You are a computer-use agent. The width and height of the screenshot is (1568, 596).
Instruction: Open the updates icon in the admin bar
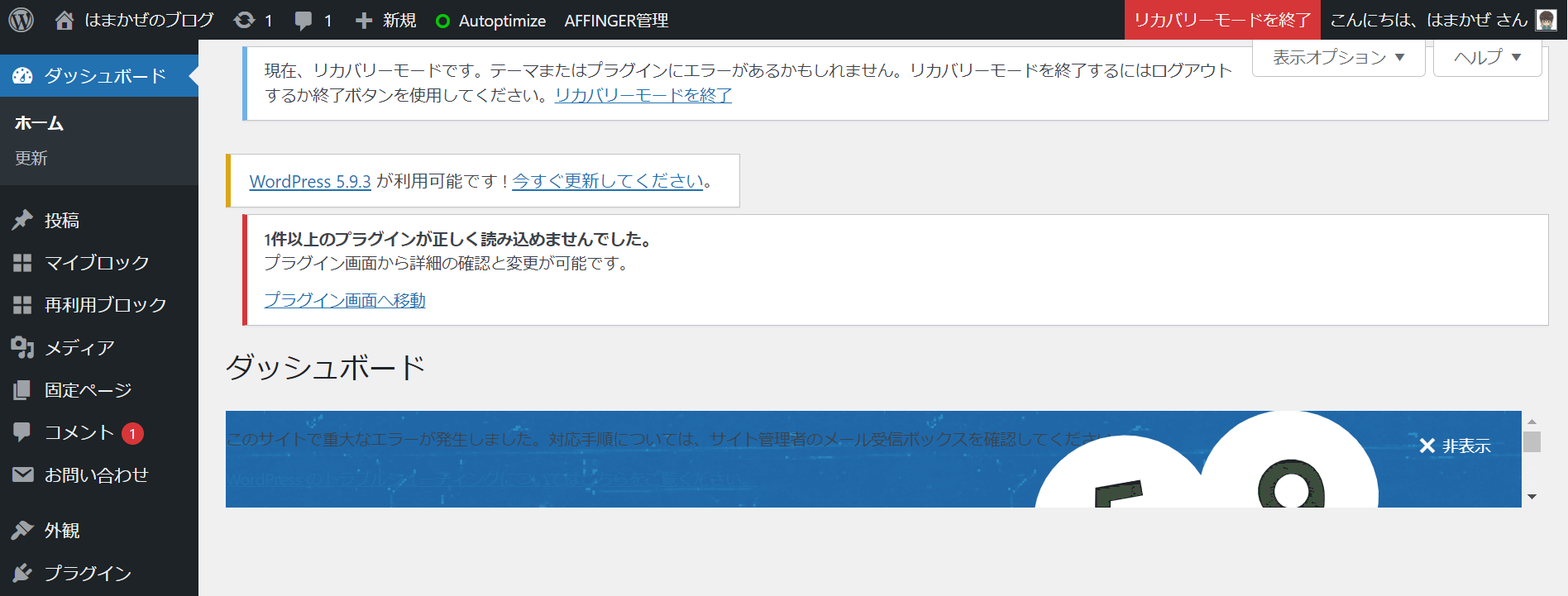[x=244, y=20]
